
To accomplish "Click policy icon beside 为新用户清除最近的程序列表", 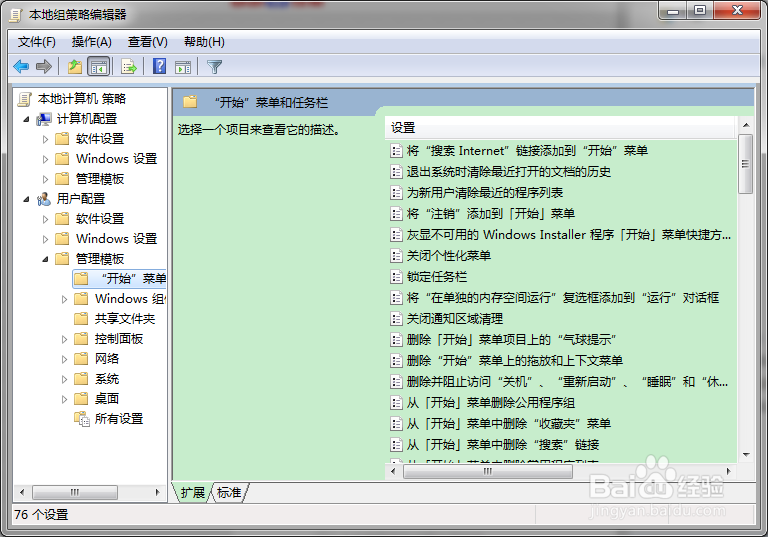I will click(396, 193).
